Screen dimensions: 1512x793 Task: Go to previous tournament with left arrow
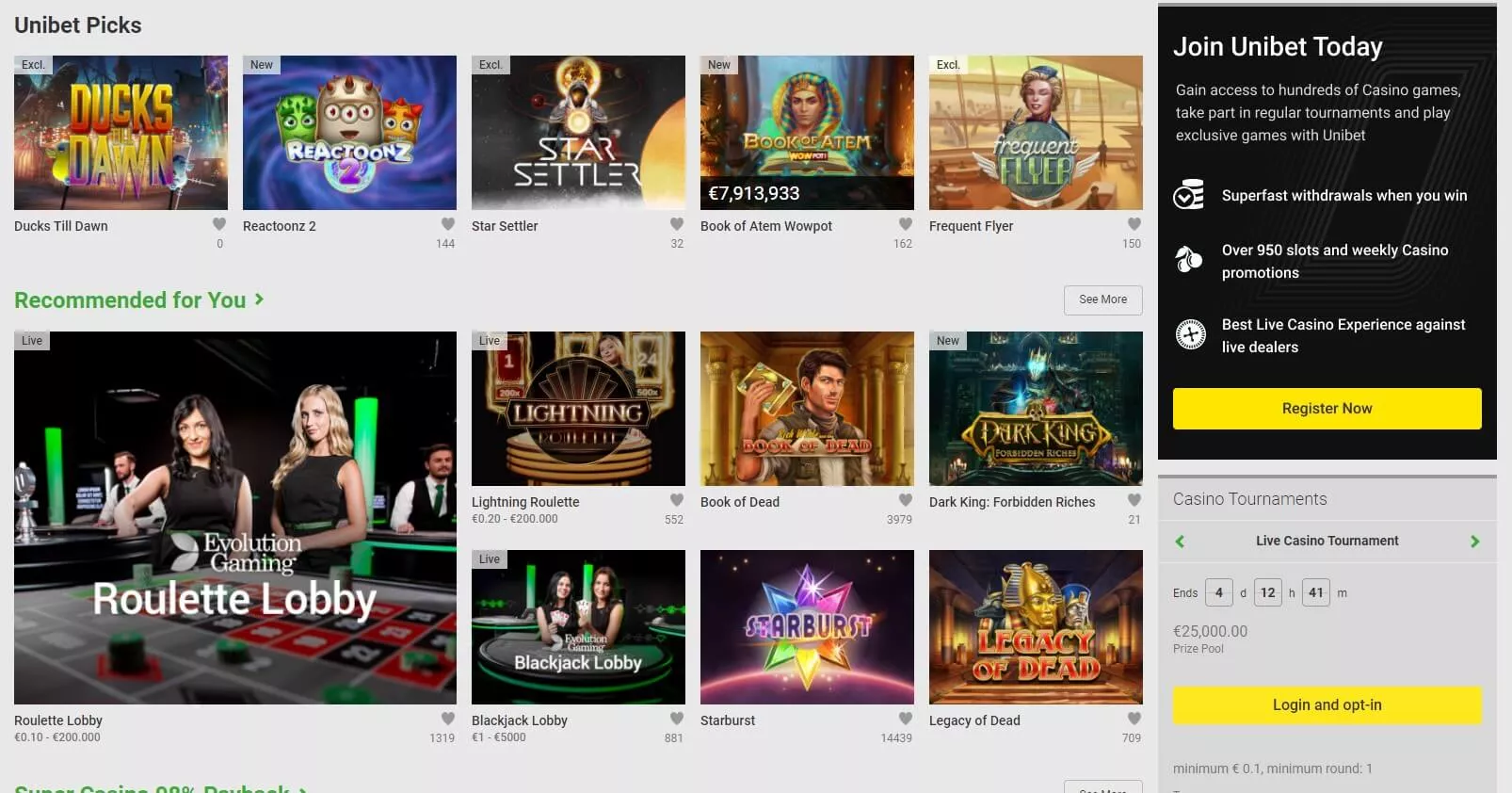coord(1180,542)
